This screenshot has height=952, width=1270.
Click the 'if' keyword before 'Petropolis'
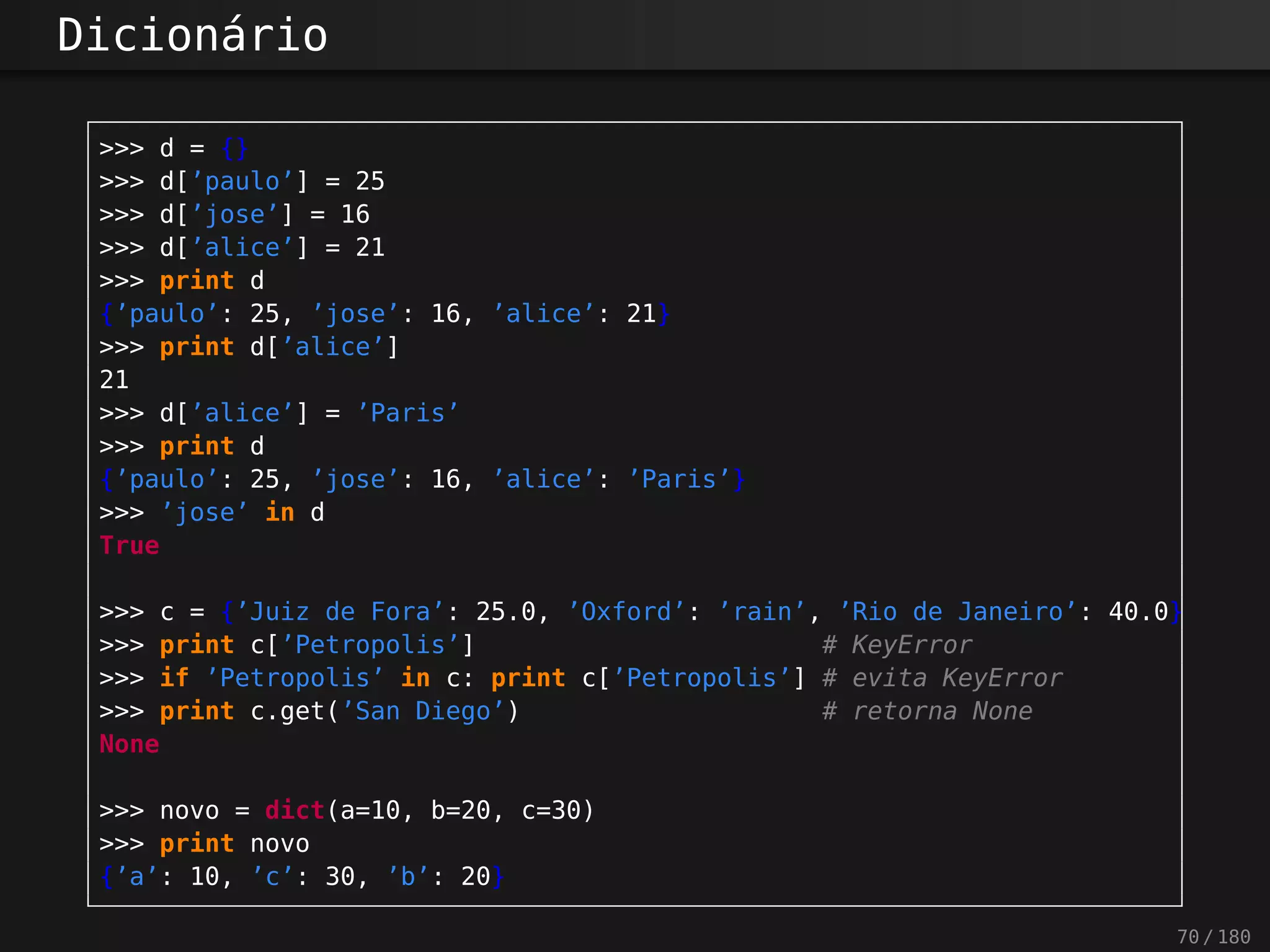click(174, 678)
